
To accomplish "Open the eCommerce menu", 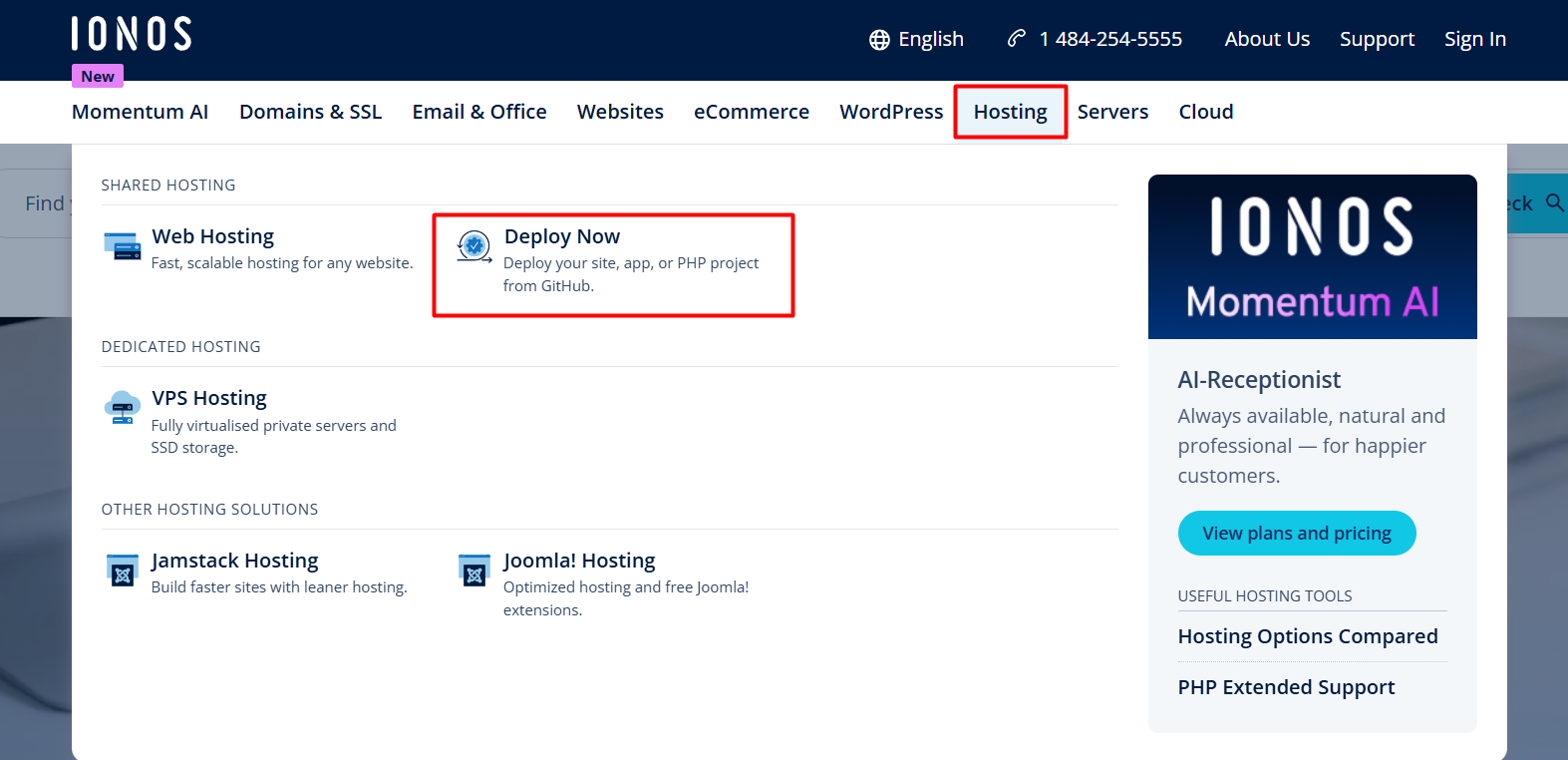I will (752, 112).
